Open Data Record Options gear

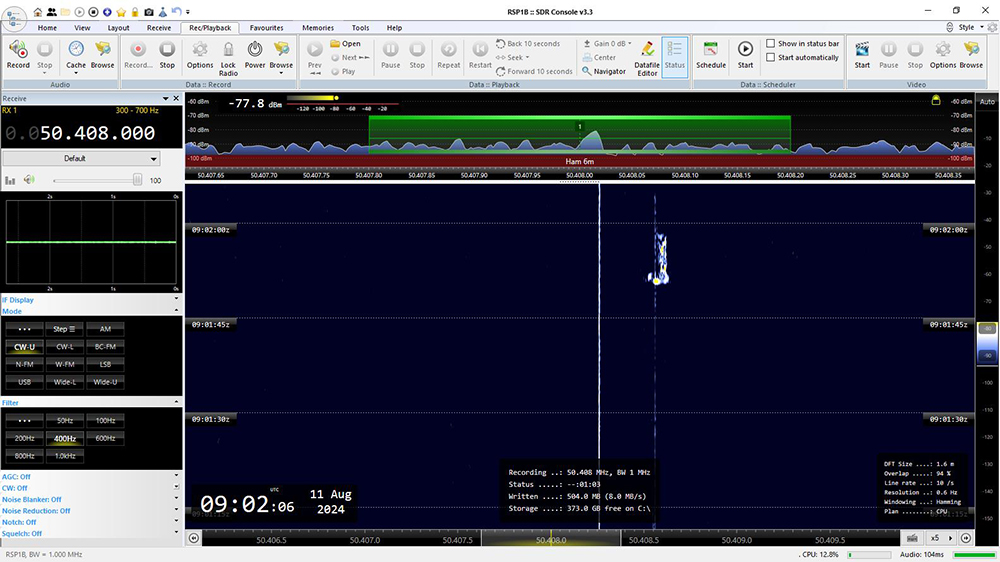point(200,54)
